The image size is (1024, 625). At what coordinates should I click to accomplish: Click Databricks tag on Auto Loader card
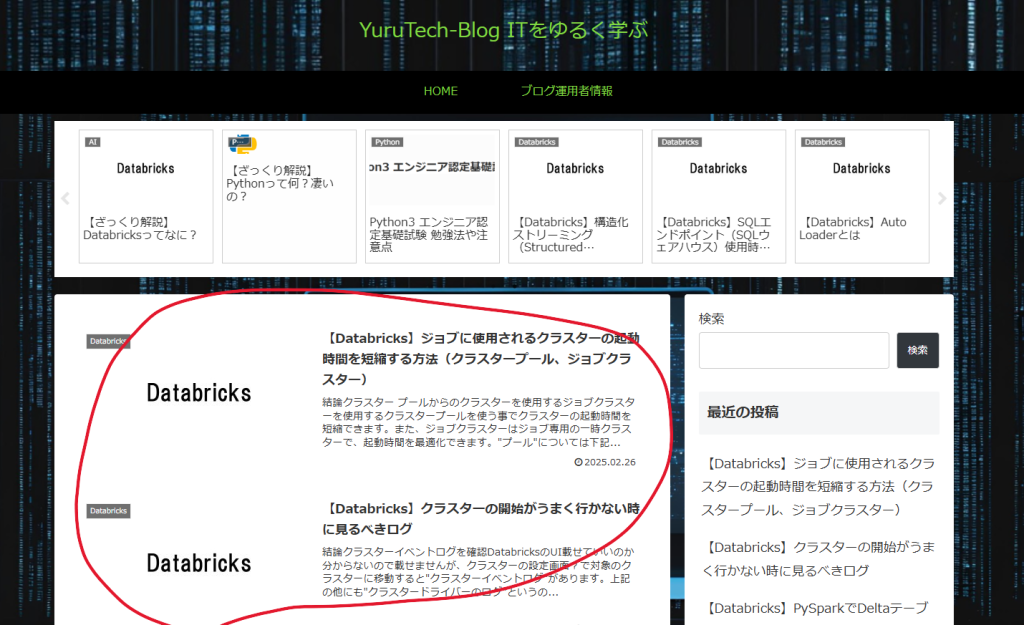point(823,142)
